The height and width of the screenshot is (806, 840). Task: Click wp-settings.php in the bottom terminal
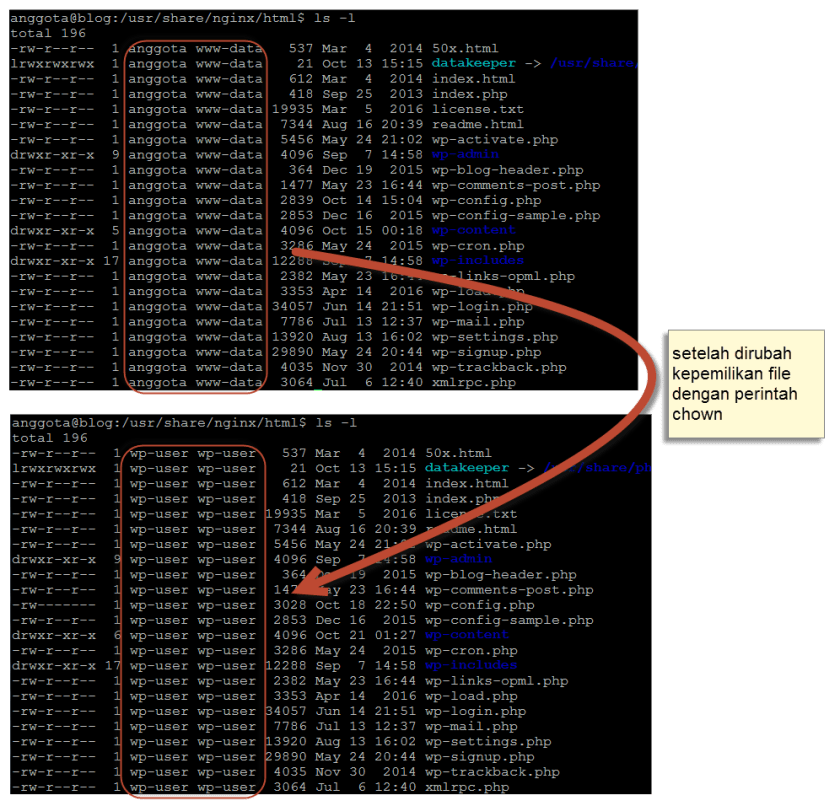tap(488, 742)
